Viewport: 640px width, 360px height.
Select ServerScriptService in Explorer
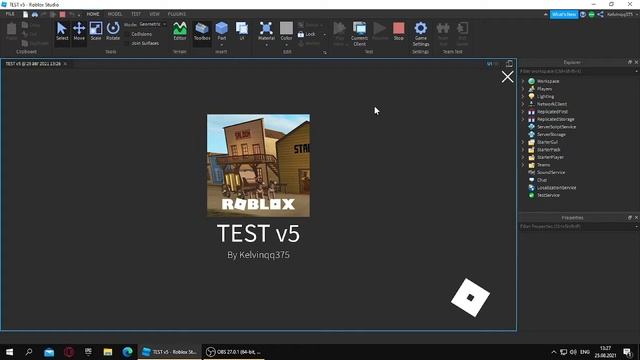556,127
